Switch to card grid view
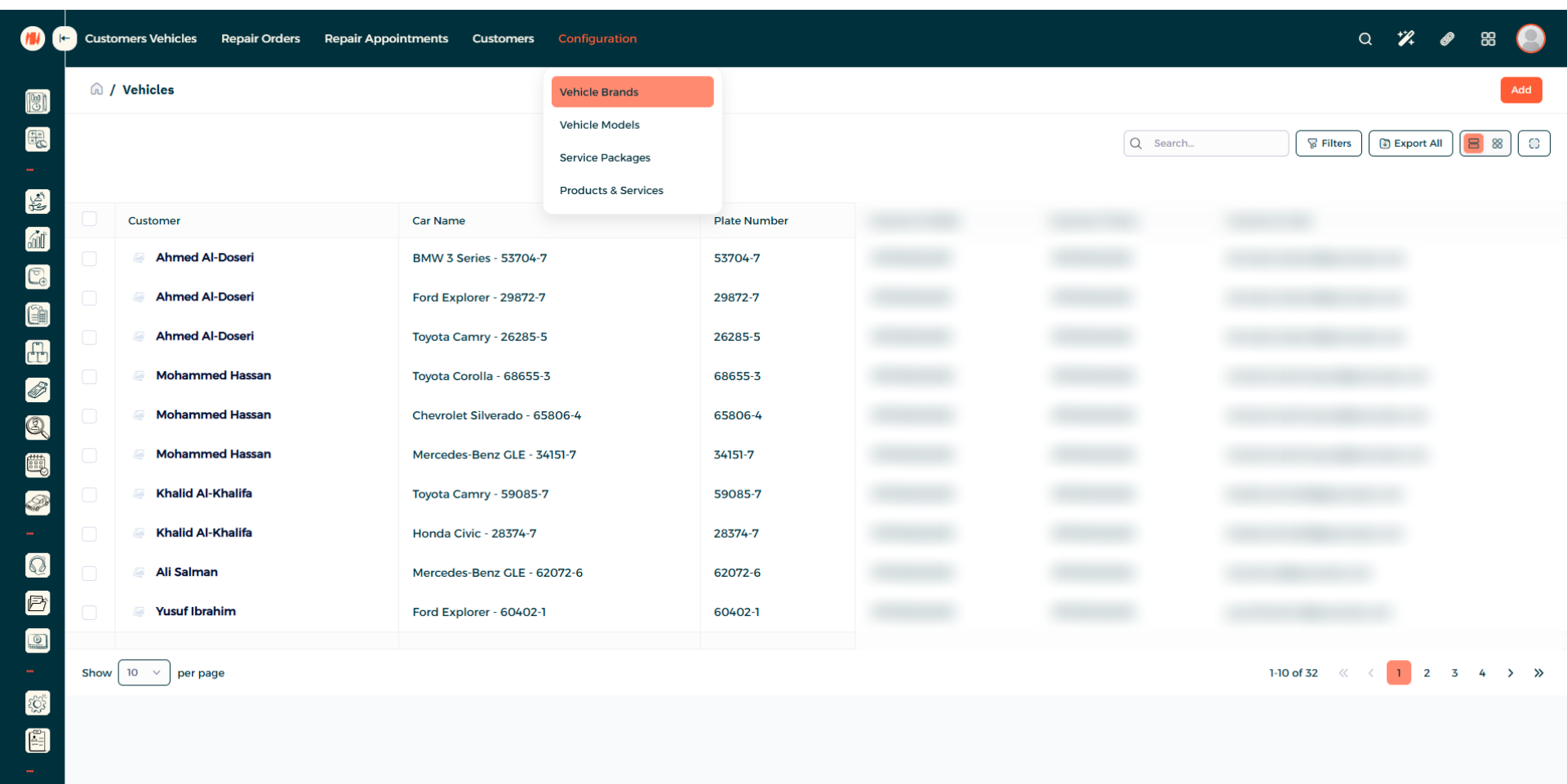1567x784 pixels. click(x=1497, y=144)
